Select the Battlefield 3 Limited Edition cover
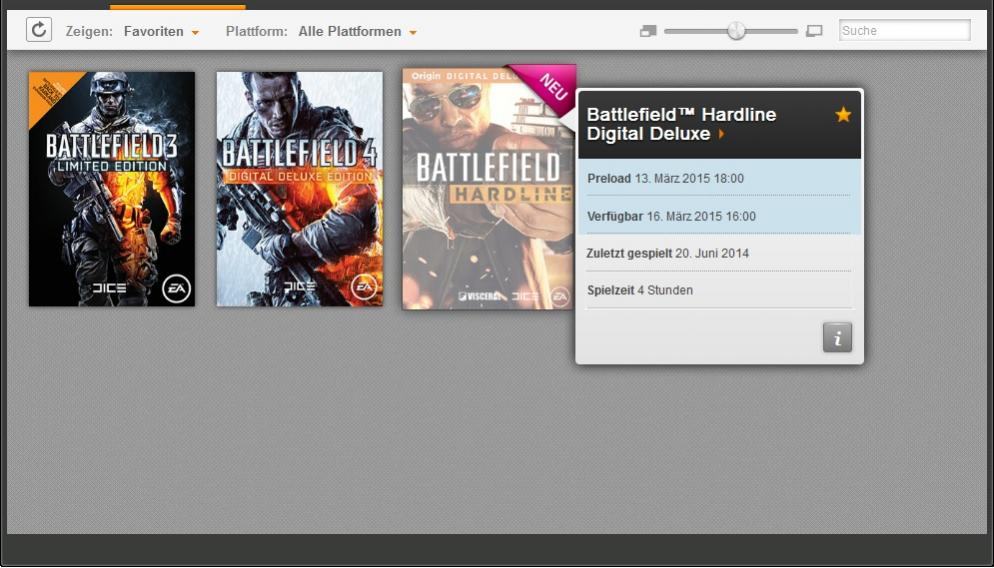The height and width of the screenshot is (568, 994). pyautogui.click(x=112, y=189)
